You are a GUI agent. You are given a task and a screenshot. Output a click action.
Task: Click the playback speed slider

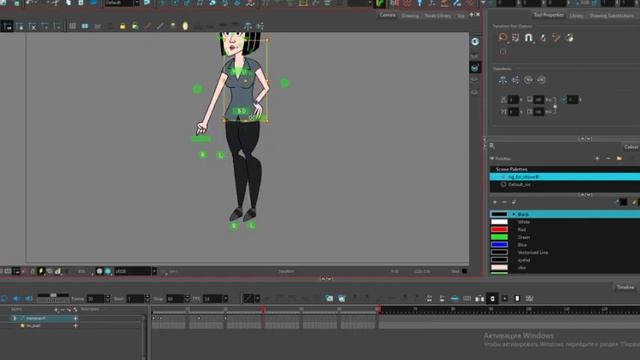coord(53,295)
